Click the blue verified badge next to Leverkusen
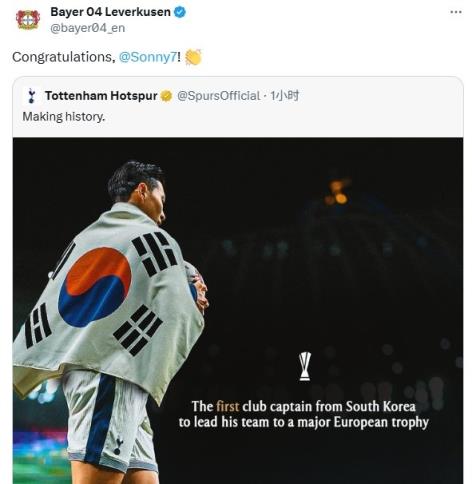This screenshot has height=484, width=472. pyautogui.click(x=180, y=12)
